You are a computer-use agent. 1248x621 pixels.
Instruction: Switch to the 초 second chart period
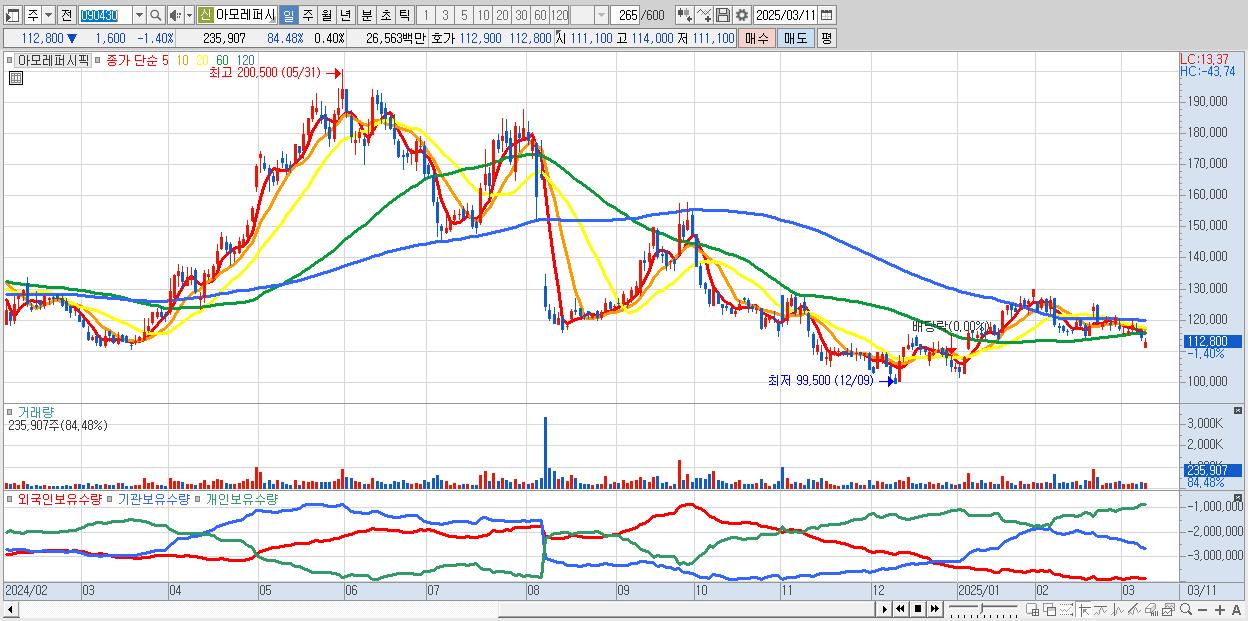point(385,15)
